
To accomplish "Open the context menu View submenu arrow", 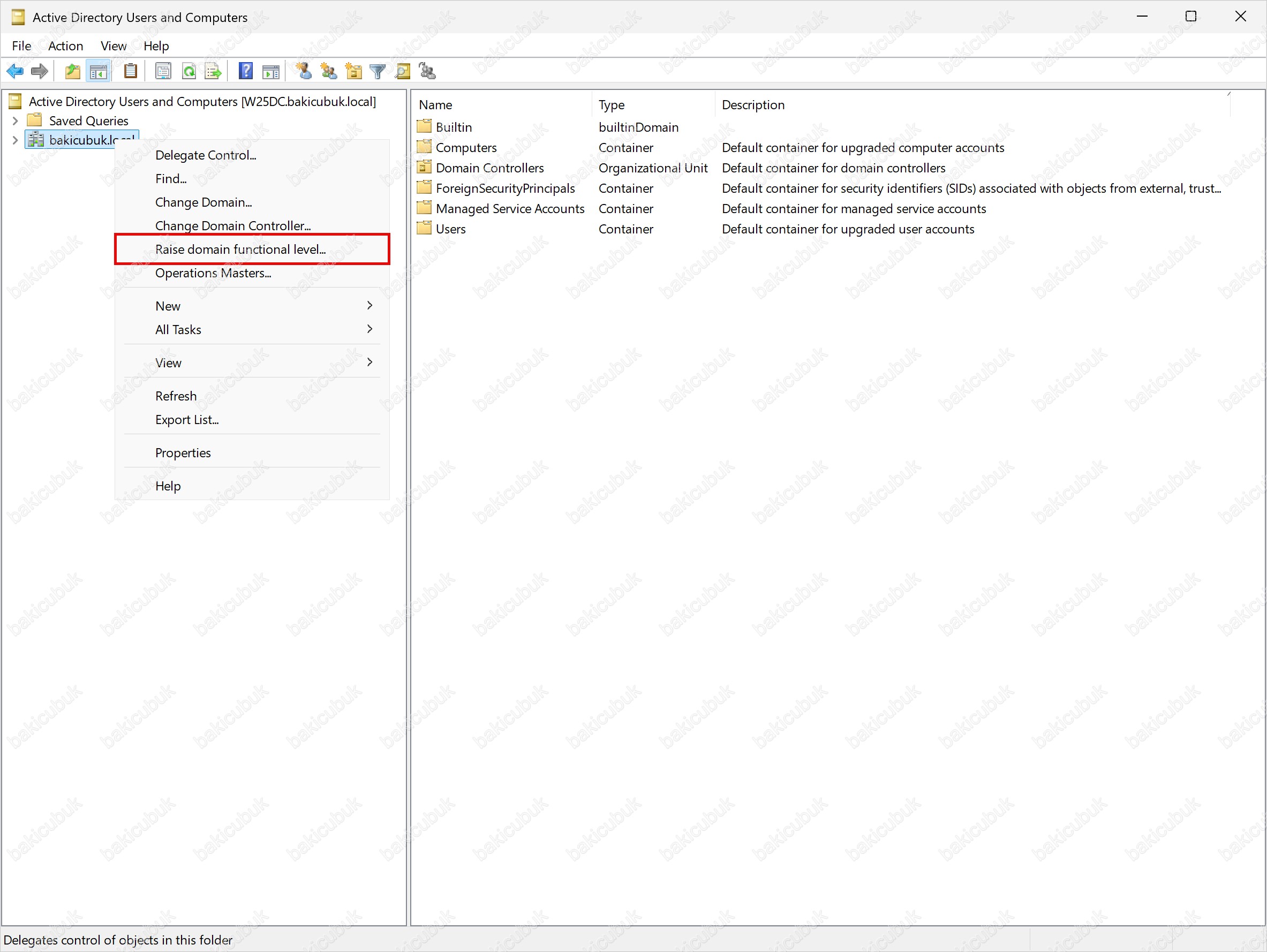I will click(x=370, y=362).
